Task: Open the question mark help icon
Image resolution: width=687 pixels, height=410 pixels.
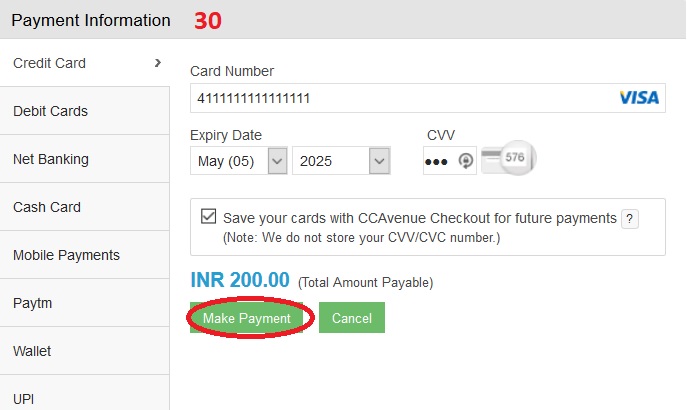Action: (x=630, y=218)
